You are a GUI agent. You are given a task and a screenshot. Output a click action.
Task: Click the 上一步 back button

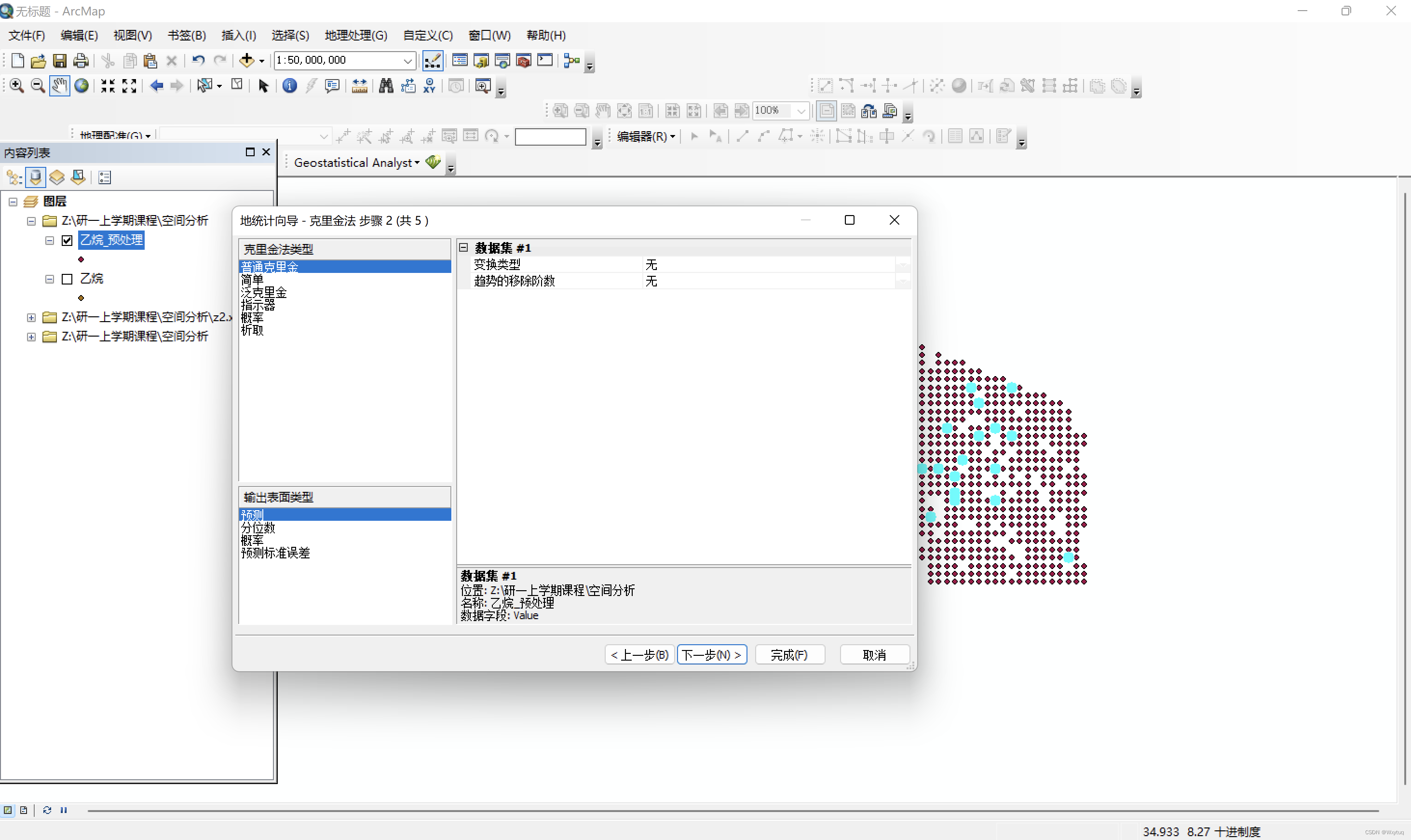click(x=639, y=655)
